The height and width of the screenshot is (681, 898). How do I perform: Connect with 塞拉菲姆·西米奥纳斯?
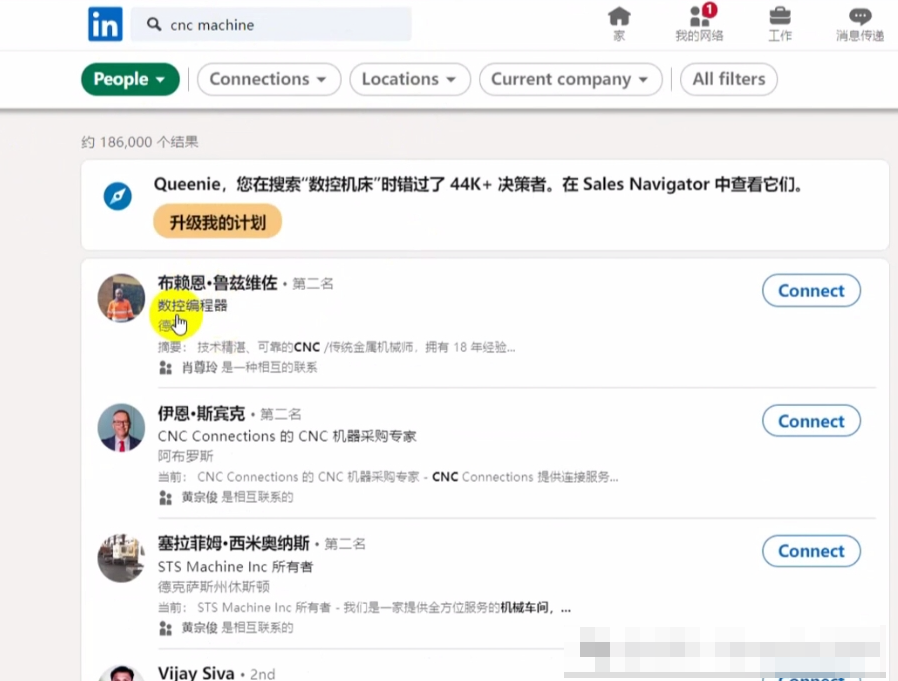(811, 551)
